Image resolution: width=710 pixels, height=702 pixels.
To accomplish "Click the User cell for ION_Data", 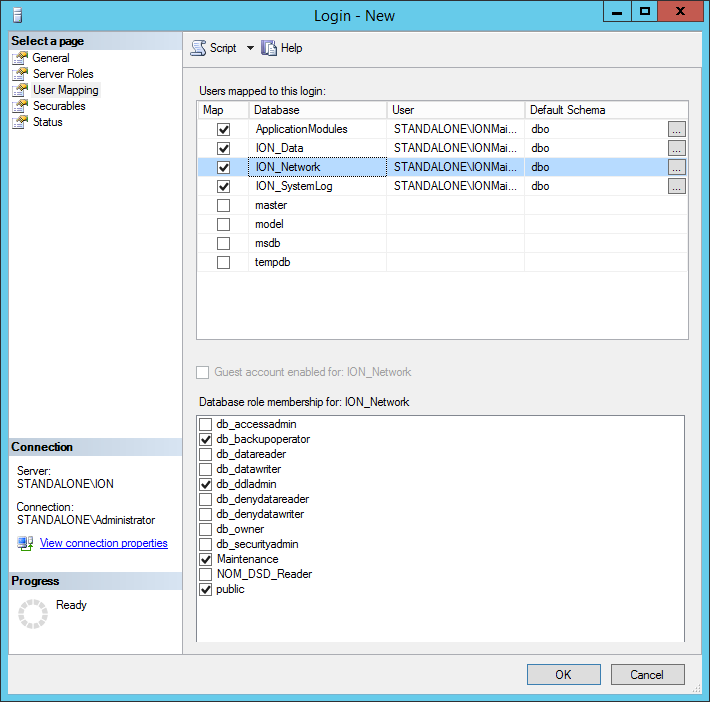I will click(x=456, y=148).
